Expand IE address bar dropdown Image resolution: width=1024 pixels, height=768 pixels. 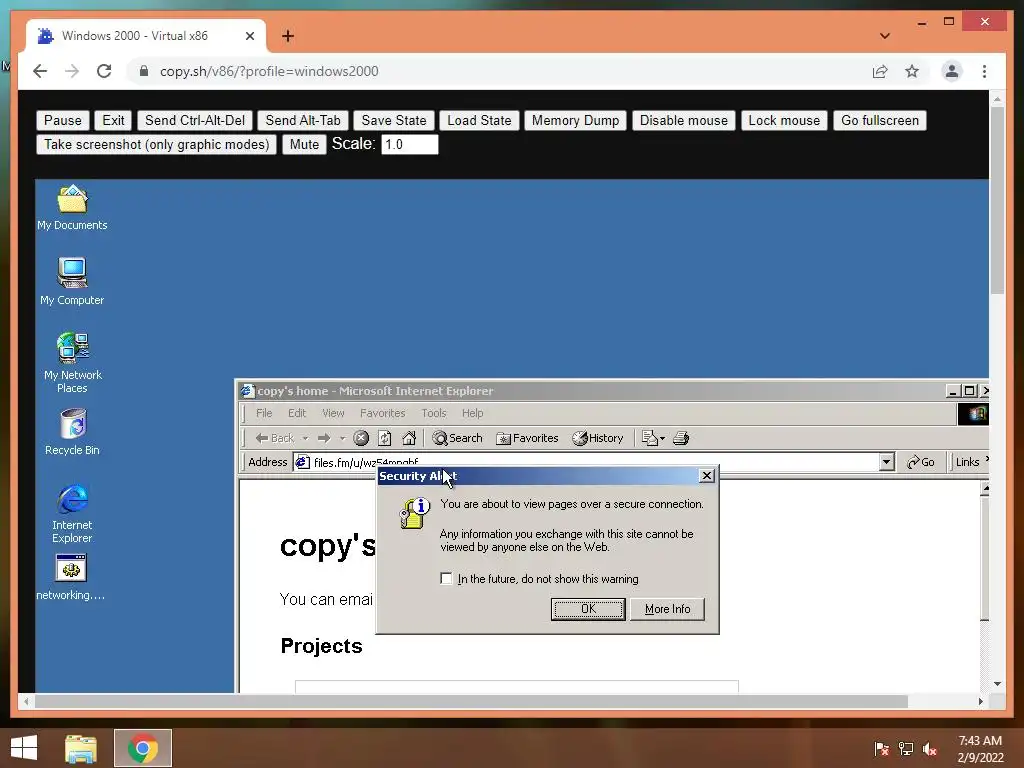click(886, 462)
